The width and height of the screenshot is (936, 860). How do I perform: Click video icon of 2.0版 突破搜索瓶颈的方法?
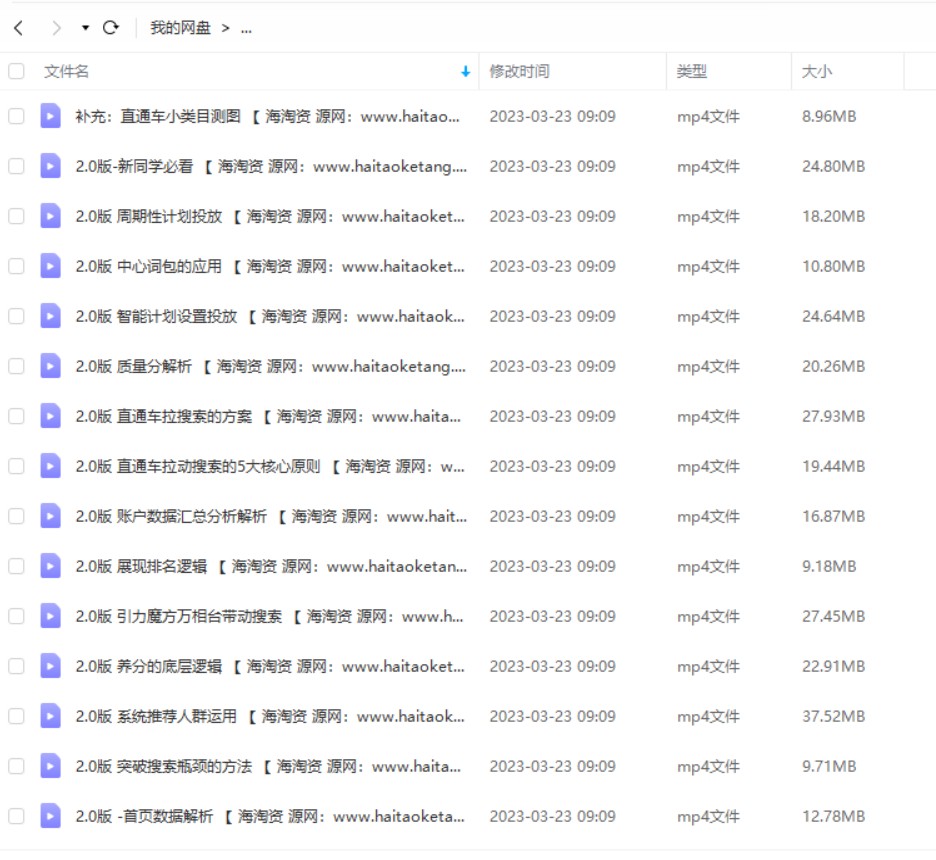[x=50, y=766]
